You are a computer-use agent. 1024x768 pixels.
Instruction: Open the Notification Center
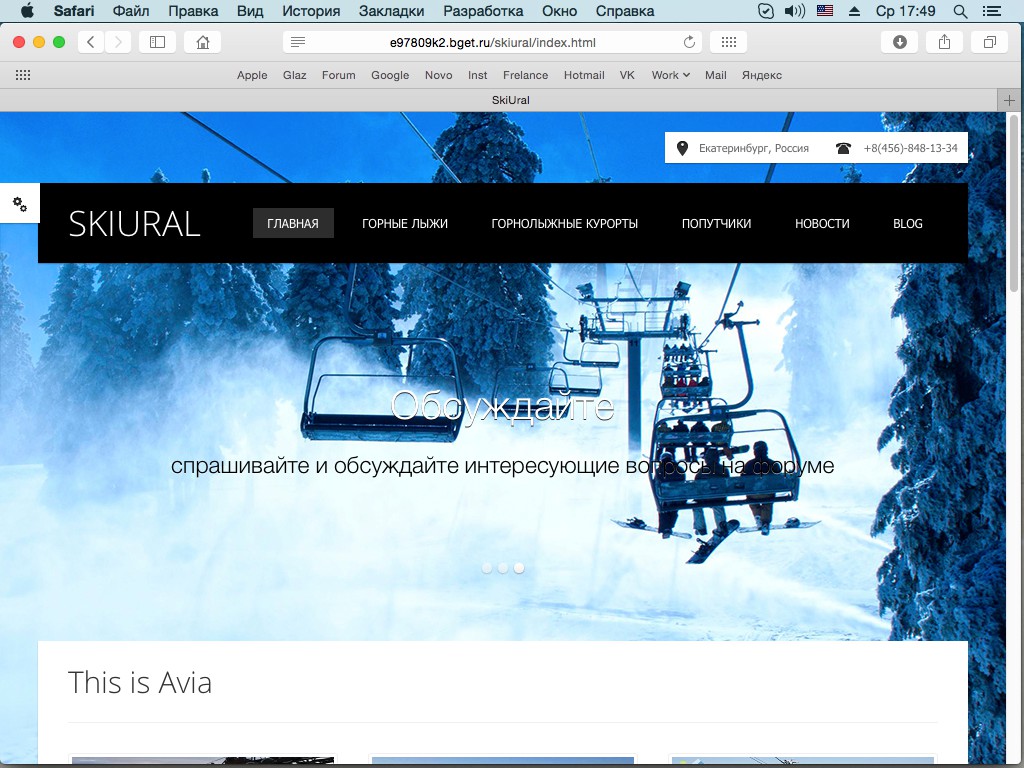pyautogui.click(x=991, y=11)
